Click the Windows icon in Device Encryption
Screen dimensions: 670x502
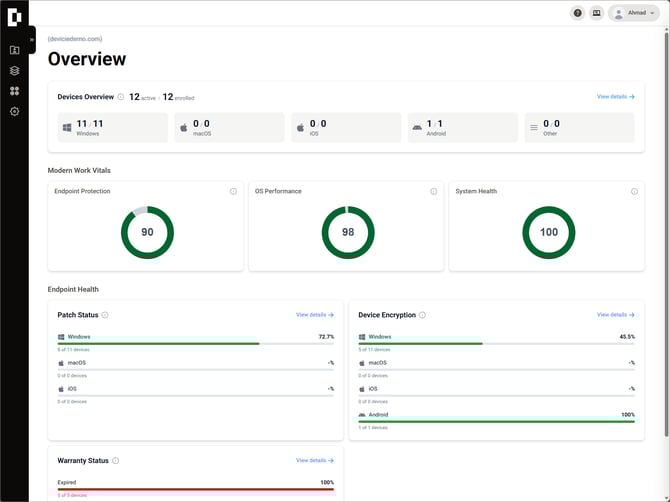[x=362, y=337]
